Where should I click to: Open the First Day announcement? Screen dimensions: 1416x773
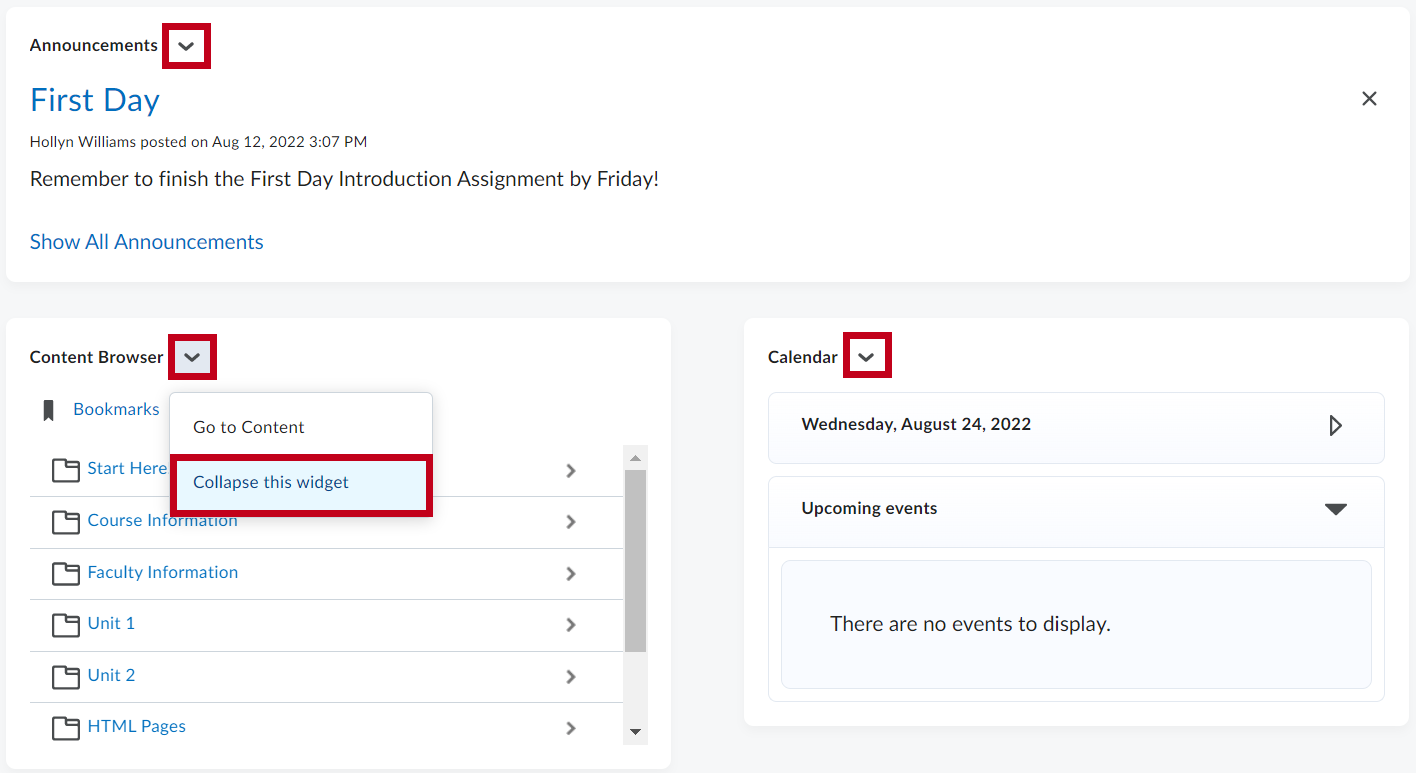point(94,100)
